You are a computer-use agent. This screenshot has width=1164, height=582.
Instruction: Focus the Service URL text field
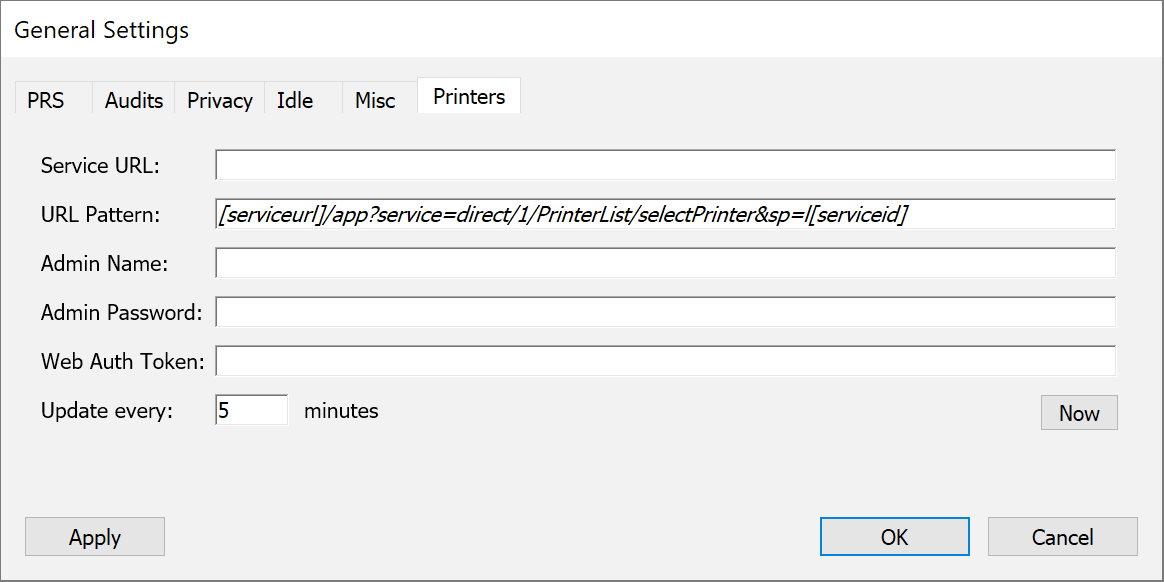(x=665, y=165)
